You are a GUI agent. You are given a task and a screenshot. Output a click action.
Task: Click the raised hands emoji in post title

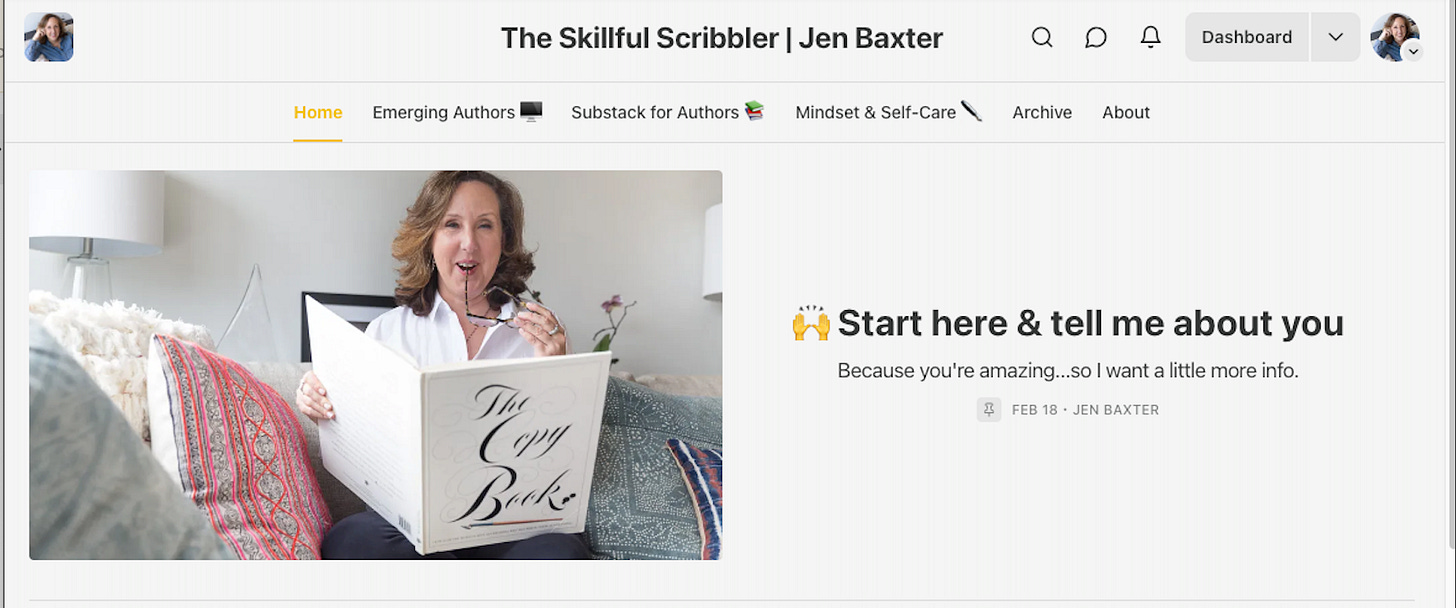811,323
